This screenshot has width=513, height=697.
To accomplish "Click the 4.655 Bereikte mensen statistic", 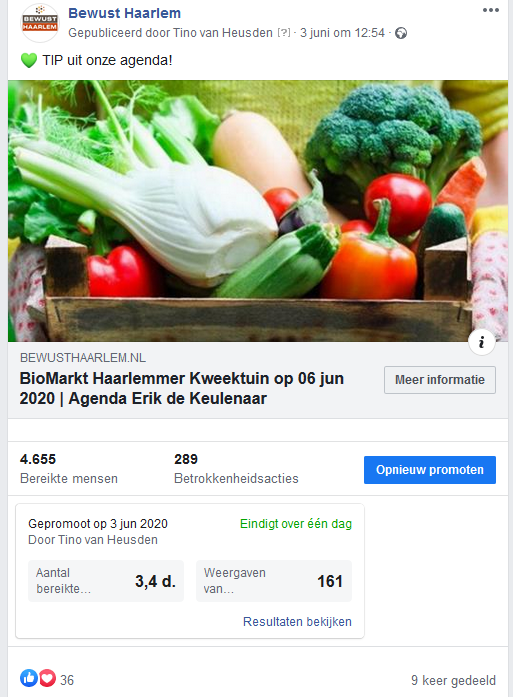I will click(x=69, y=469).
